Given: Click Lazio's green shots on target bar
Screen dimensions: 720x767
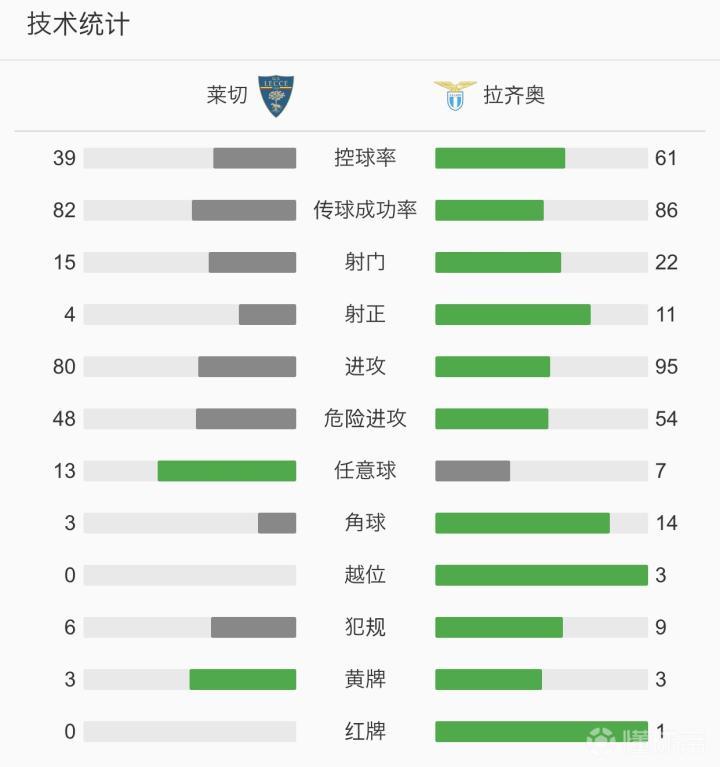Looking at the screenshot, I should 513,314.
